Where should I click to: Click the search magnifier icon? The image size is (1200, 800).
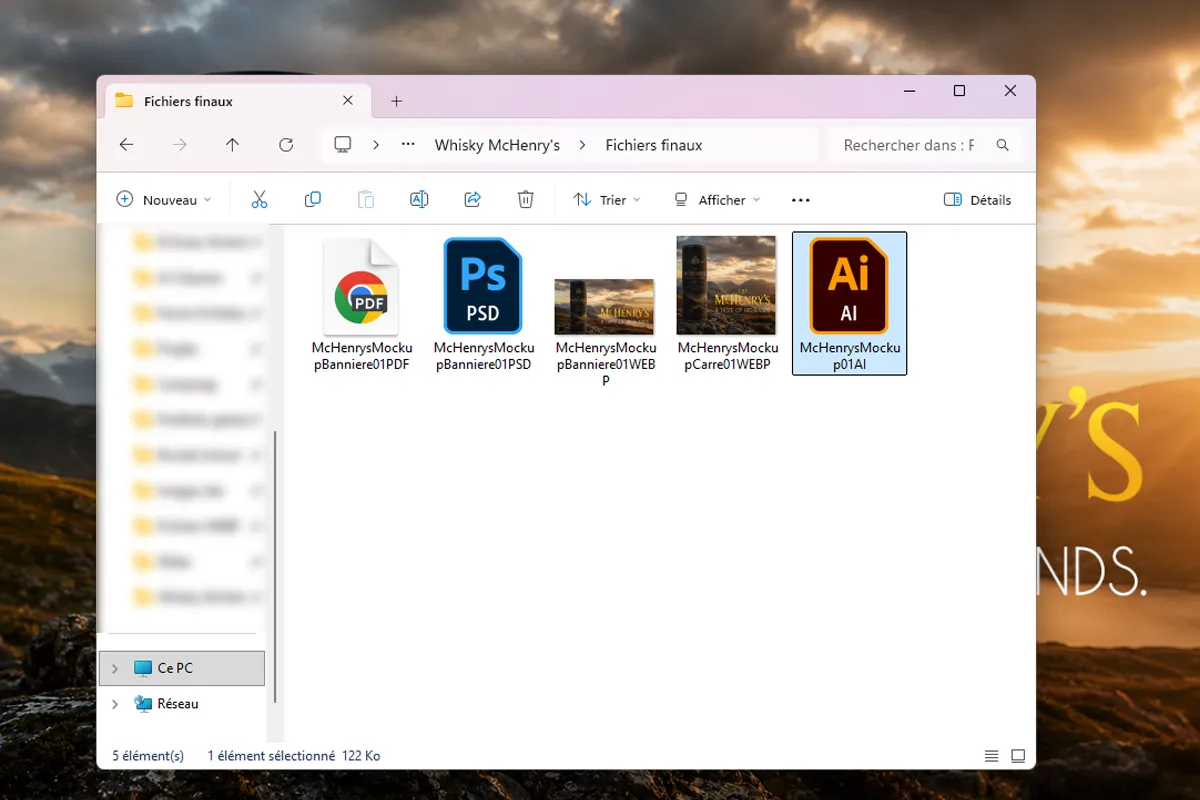point(1003,145)
